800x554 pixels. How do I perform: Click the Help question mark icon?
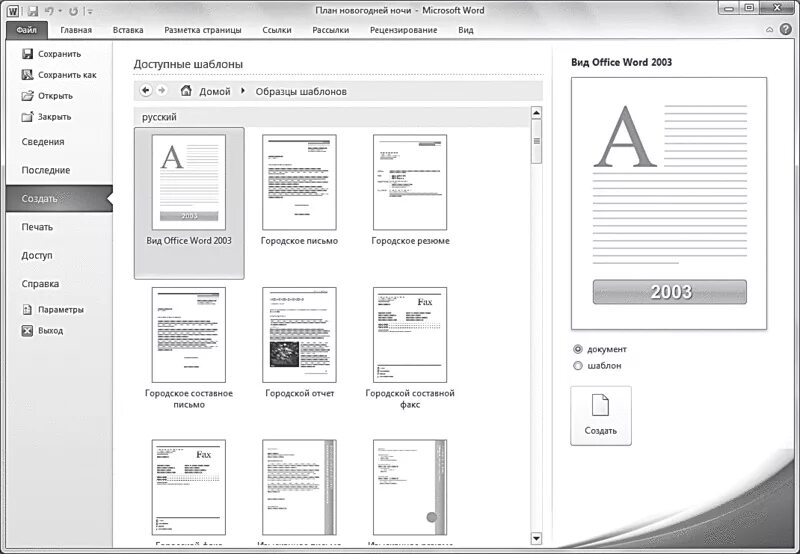786,30
